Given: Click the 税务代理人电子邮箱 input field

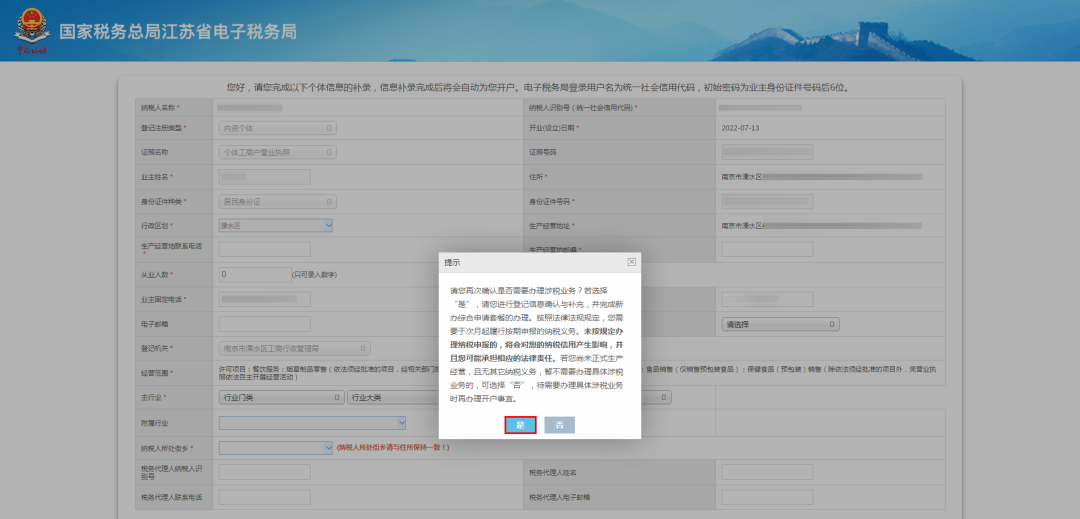Looking at the screenshot, I should 767,497.
